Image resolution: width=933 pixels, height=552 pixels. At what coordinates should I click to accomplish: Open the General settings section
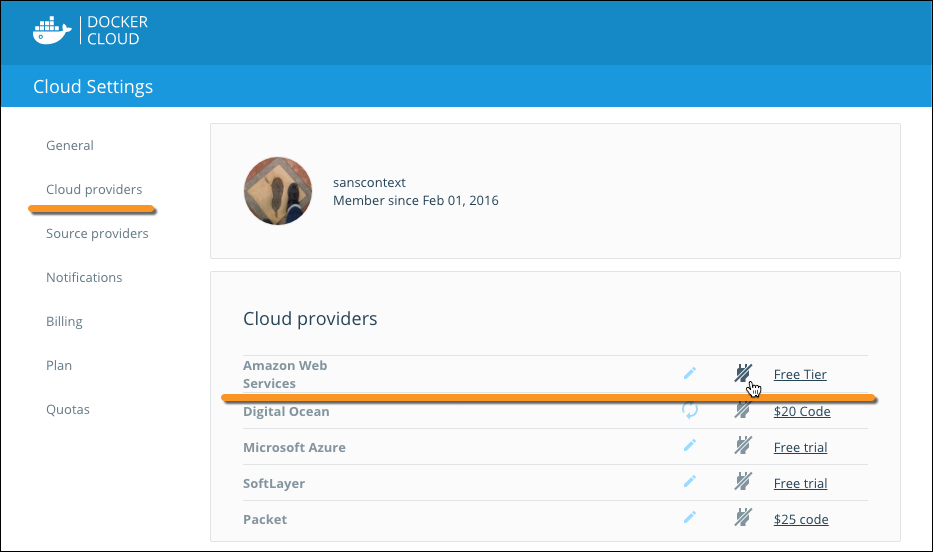point(70,146)
